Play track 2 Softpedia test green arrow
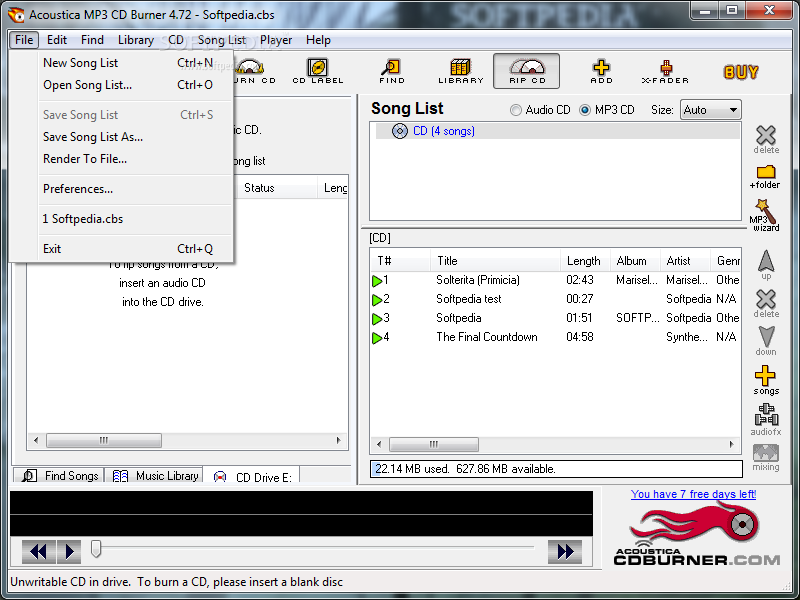 tap(377, 299)
